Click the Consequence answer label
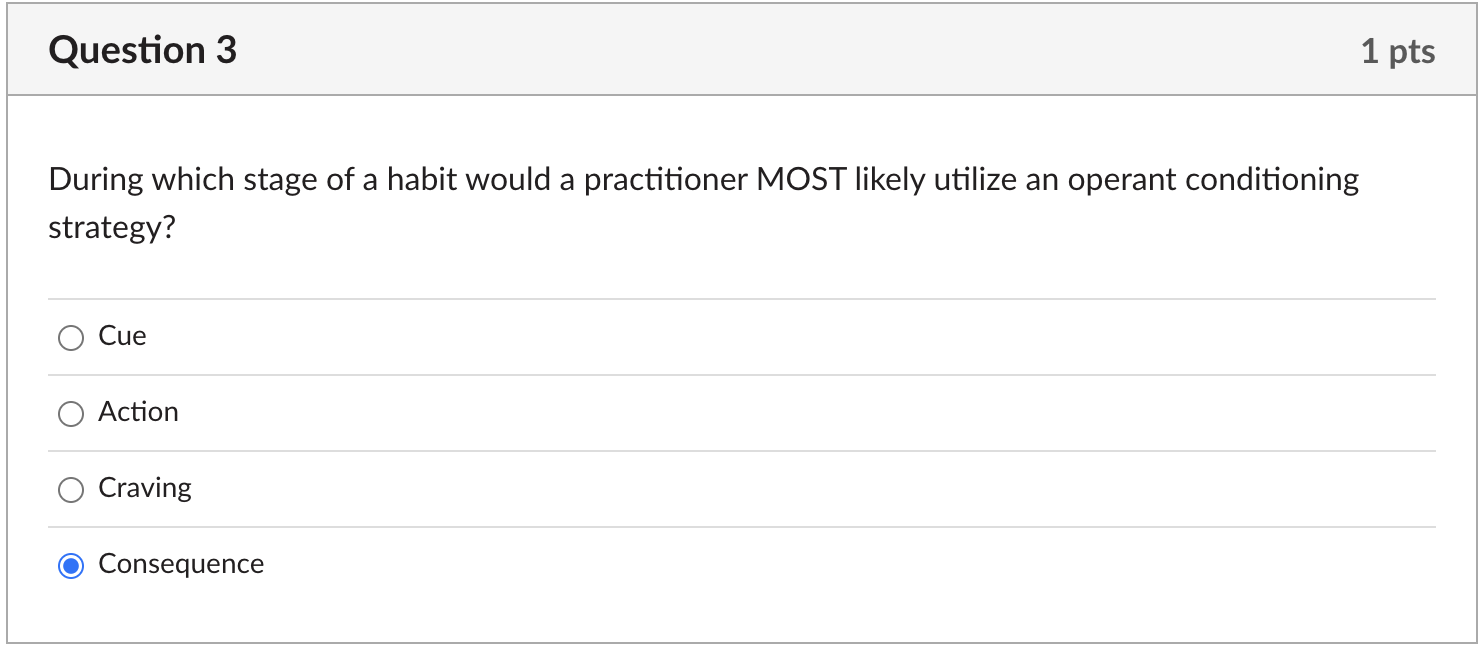Screen dimensions: 1482x648 [x=181, y=564]
